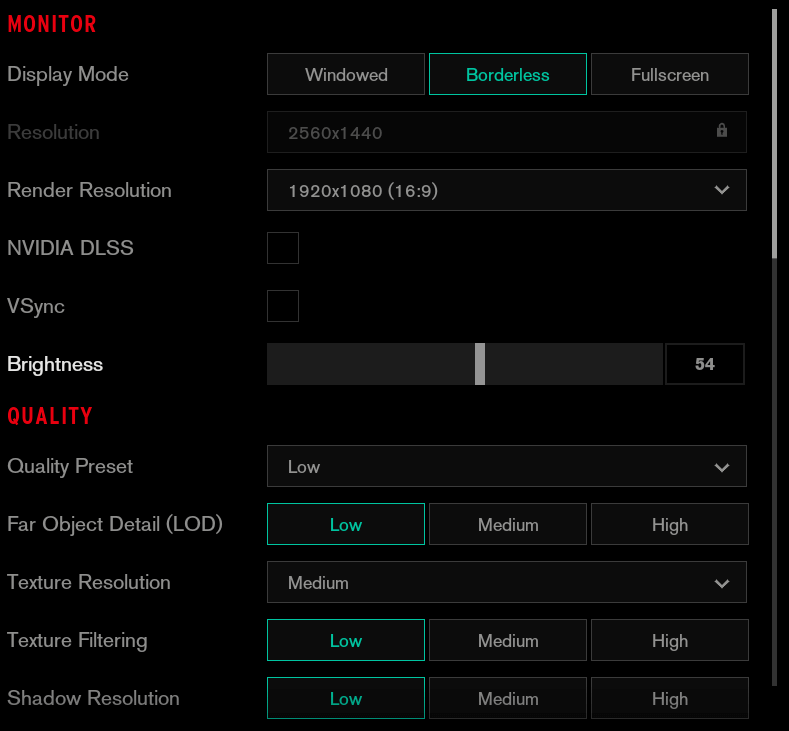Click the Texture Resolution label
This screenshot has height=731, width=789.
[x=89, y=582]
